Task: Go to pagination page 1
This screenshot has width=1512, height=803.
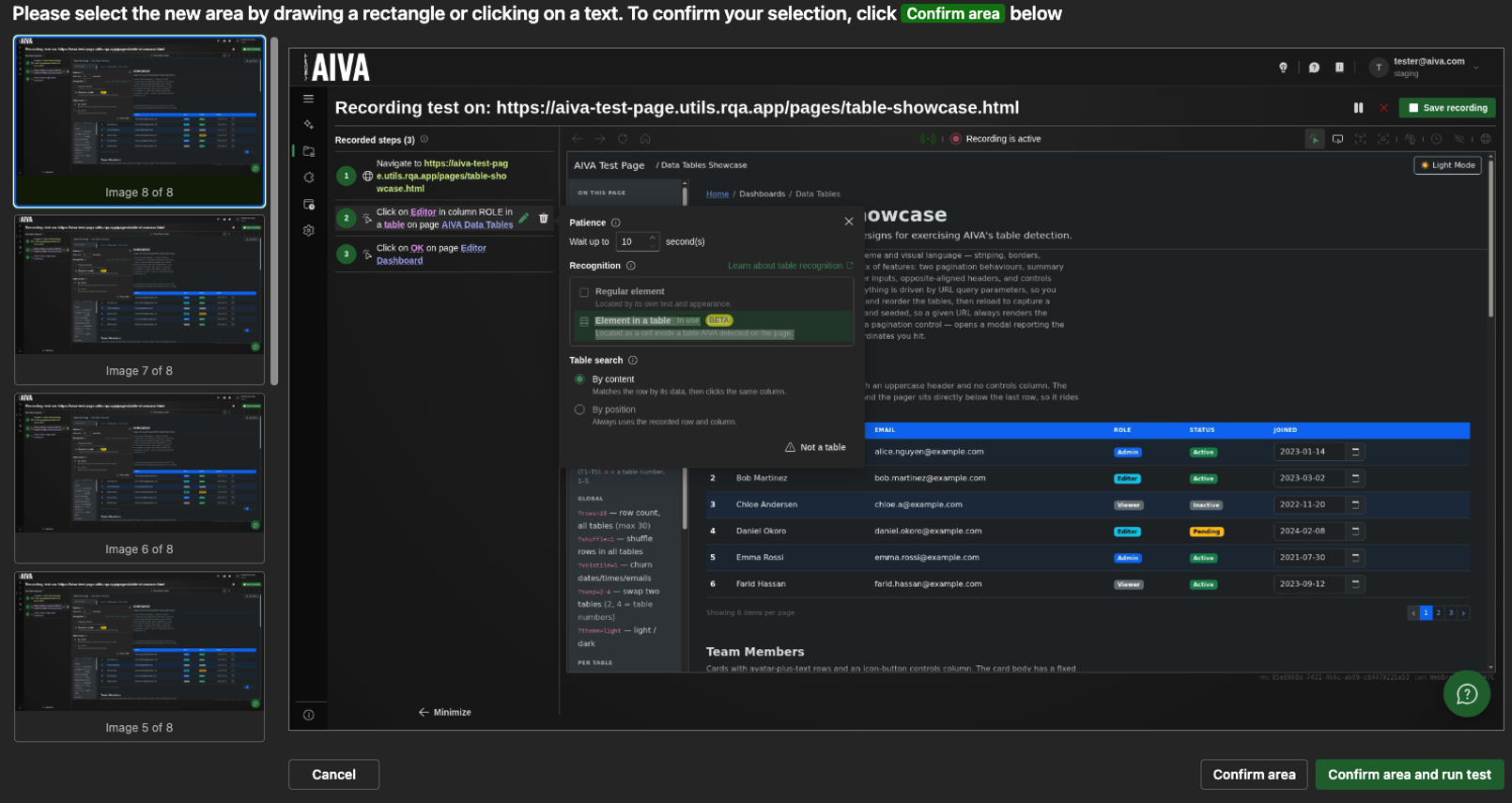Action: tap(1426, 613)
